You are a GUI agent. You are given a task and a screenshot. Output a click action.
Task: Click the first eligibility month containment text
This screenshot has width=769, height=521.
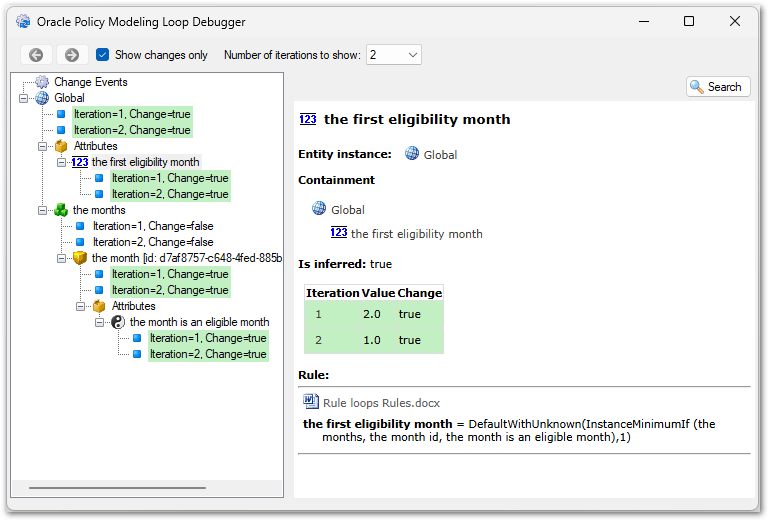point(417,234)
